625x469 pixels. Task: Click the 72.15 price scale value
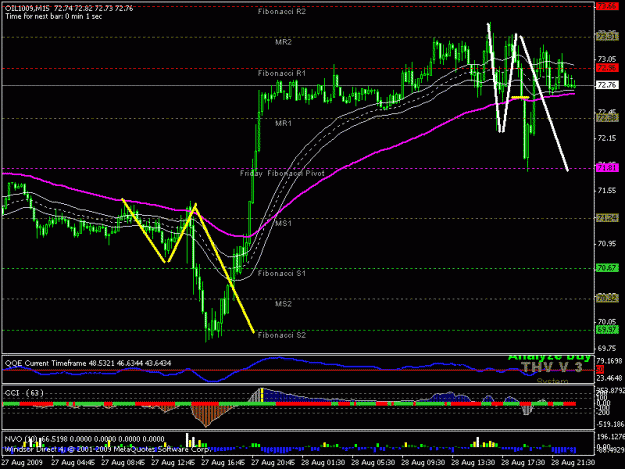(x=607, y=138)
